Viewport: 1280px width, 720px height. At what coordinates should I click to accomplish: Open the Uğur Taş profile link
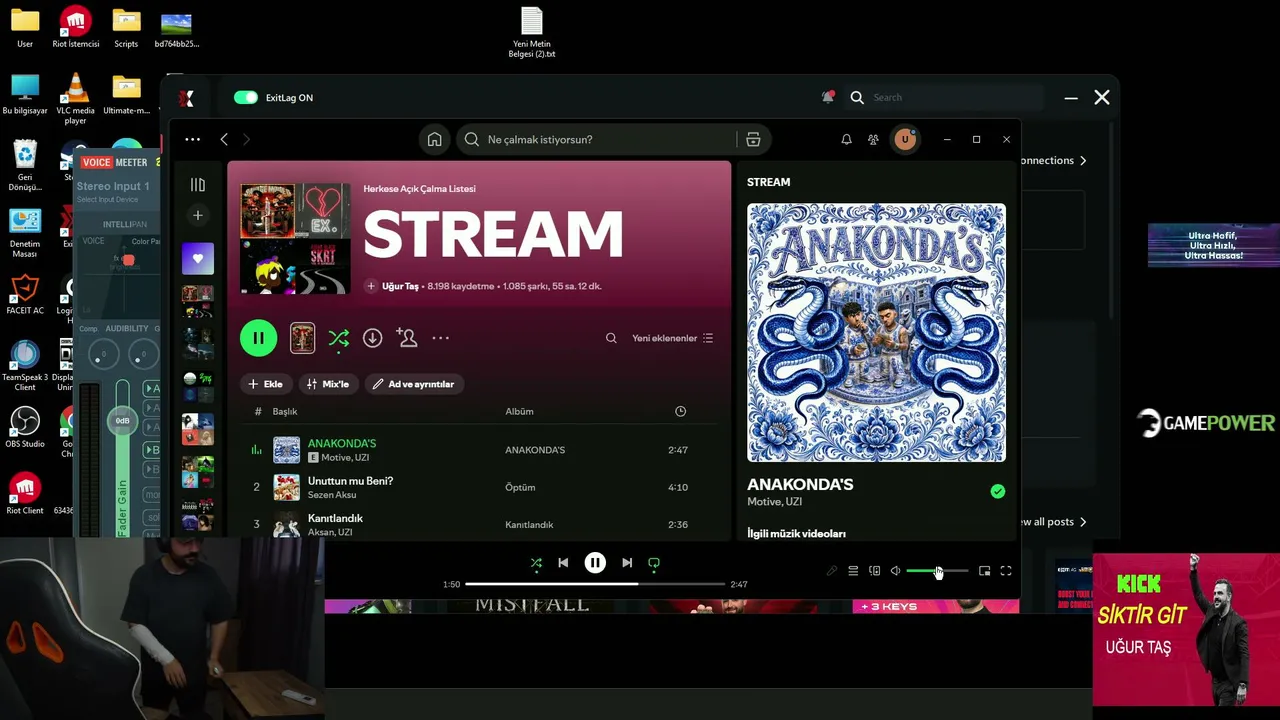tap(400, 286)
